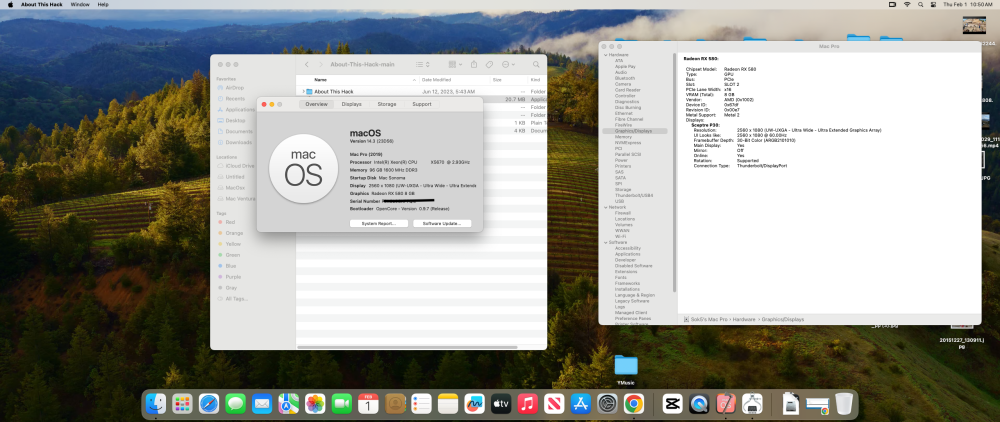Select the Overview tab

pyautogui.click(x=316, y=104)
